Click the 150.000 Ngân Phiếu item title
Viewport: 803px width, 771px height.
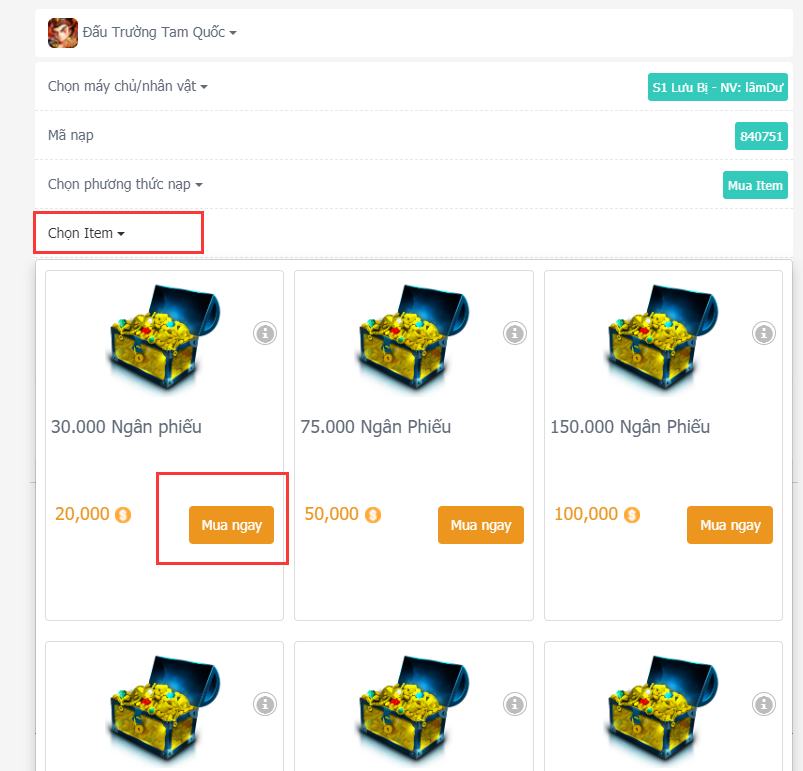(630, 427)
